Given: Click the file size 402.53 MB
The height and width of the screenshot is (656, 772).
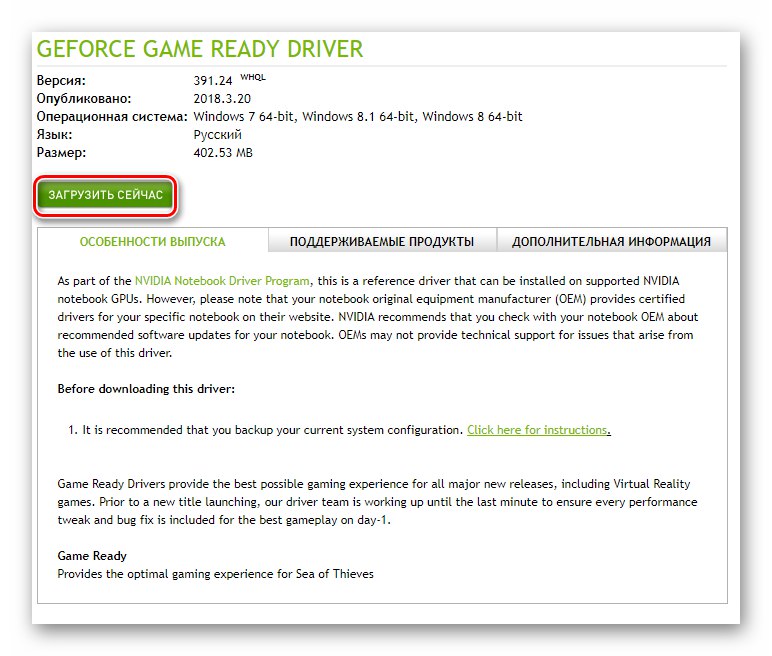Looking at the screenshot, I should (x=223, y=153).
